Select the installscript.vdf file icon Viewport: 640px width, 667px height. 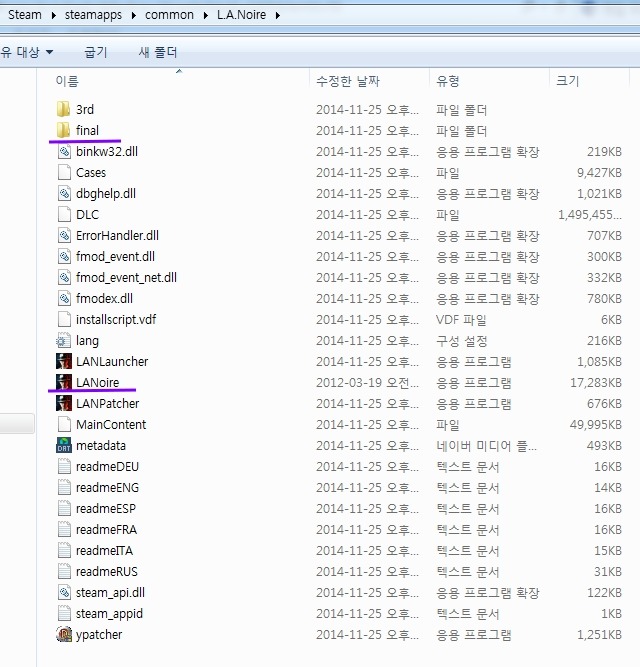coord(64,319)
